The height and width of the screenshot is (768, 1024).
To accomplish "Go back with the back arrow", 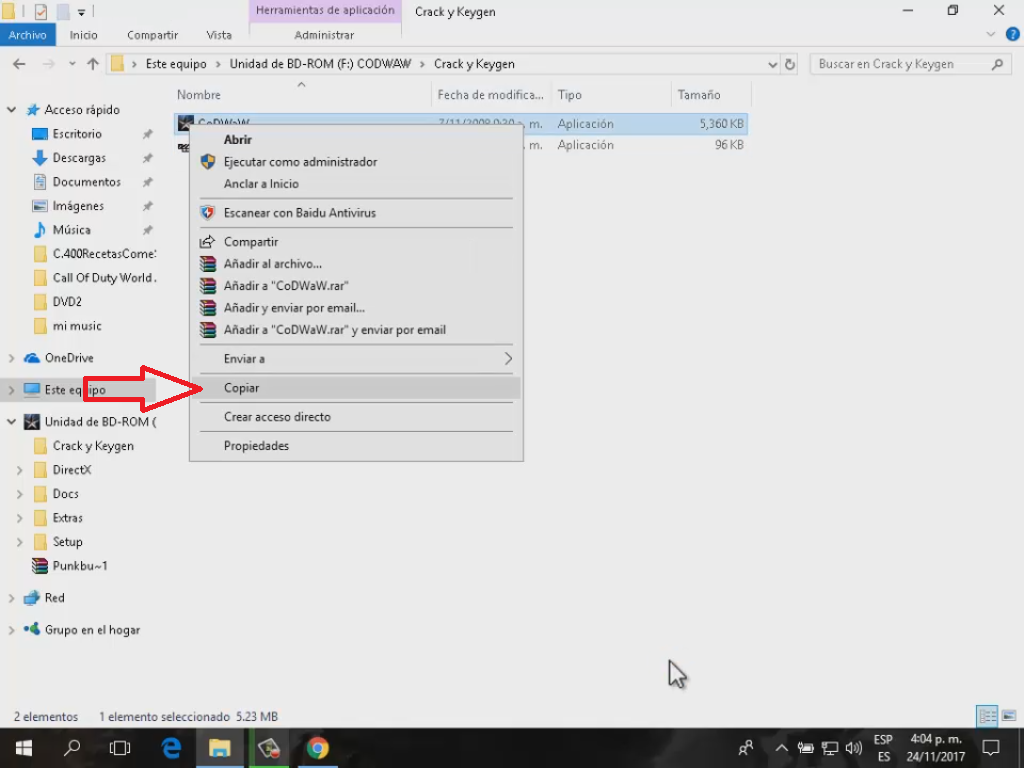I will point(20,64).
